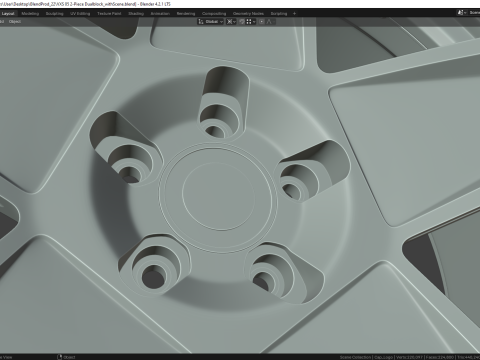480x360 pixels.
Task: Click the Verts count in status bar
Action: tap(410, 357)
